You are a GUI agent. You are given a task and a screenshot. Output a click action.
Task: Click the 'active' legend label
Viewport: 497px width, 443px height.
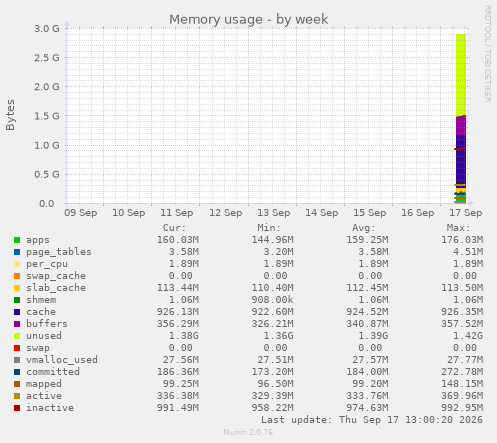[44, 396]
